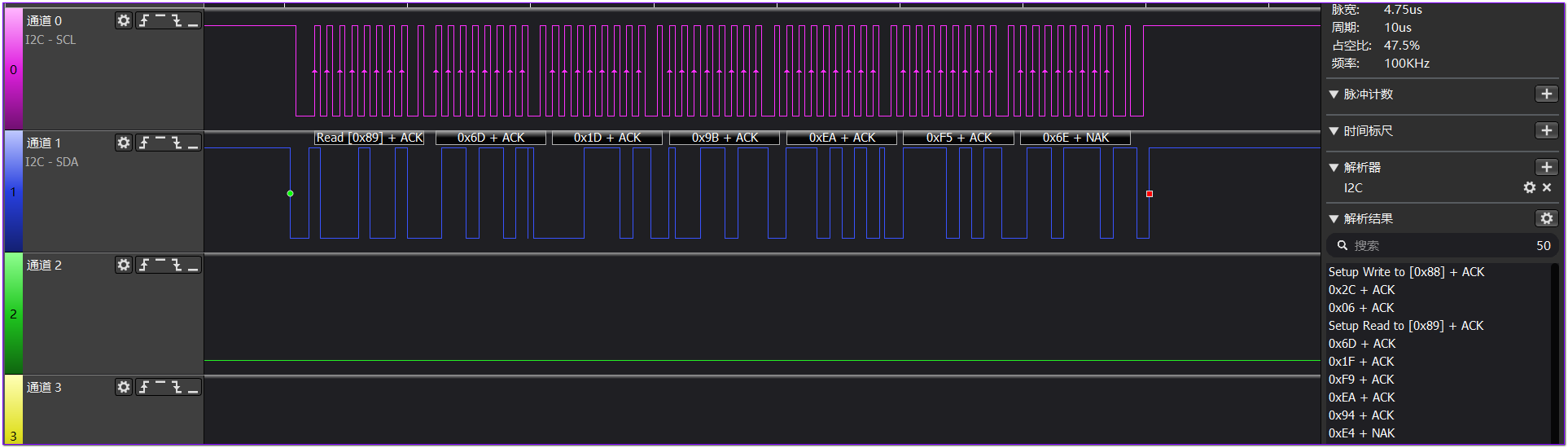Click the '0x6E + NAK' waveform label

point(1075,138)
